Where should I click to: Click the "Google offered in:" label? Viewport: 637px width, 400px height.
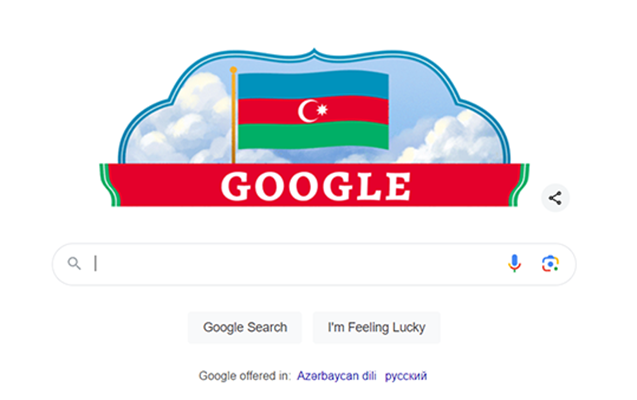(245, 376)
